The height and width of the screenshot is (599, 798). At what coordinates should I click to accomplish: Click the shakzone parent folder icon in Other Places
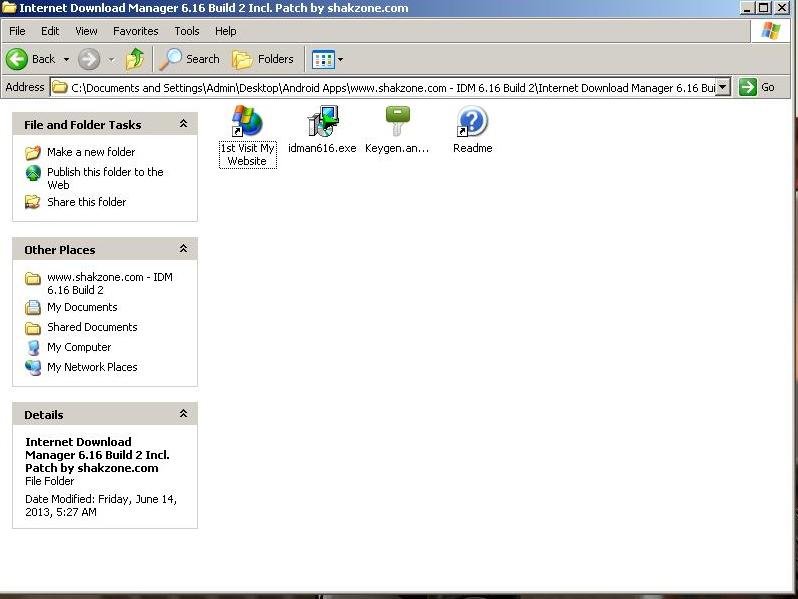33,278
